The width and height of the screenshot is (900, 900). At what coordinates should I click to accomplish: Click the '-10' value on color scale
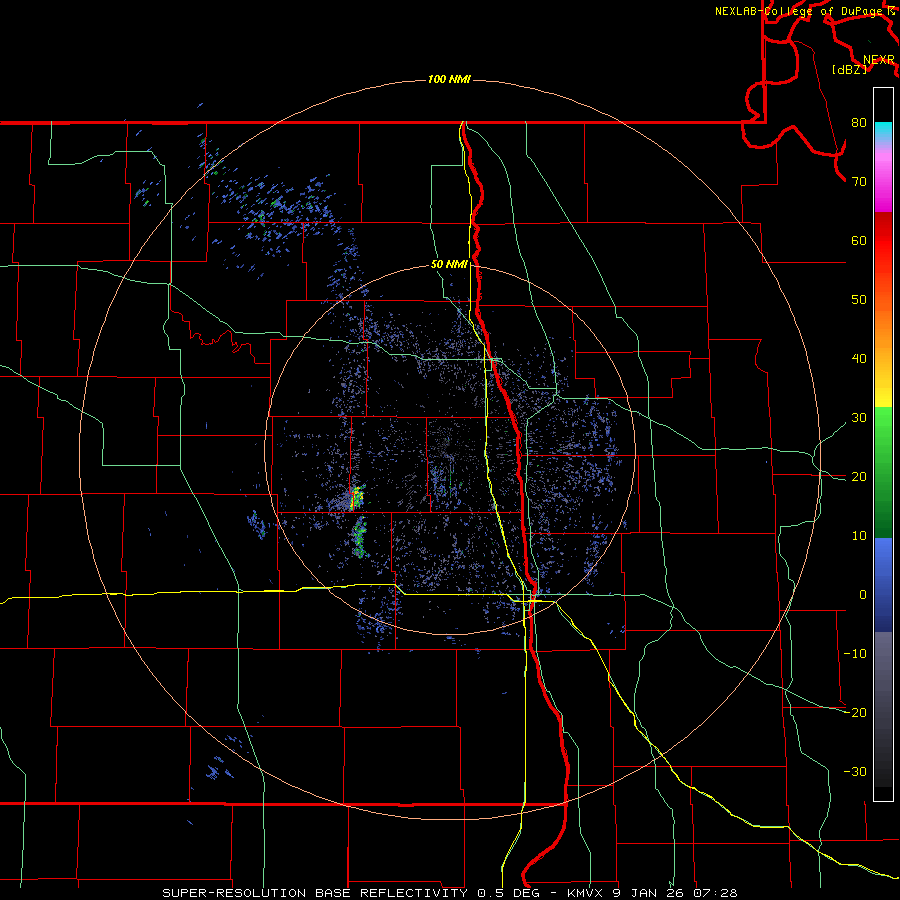coord(855,654)
